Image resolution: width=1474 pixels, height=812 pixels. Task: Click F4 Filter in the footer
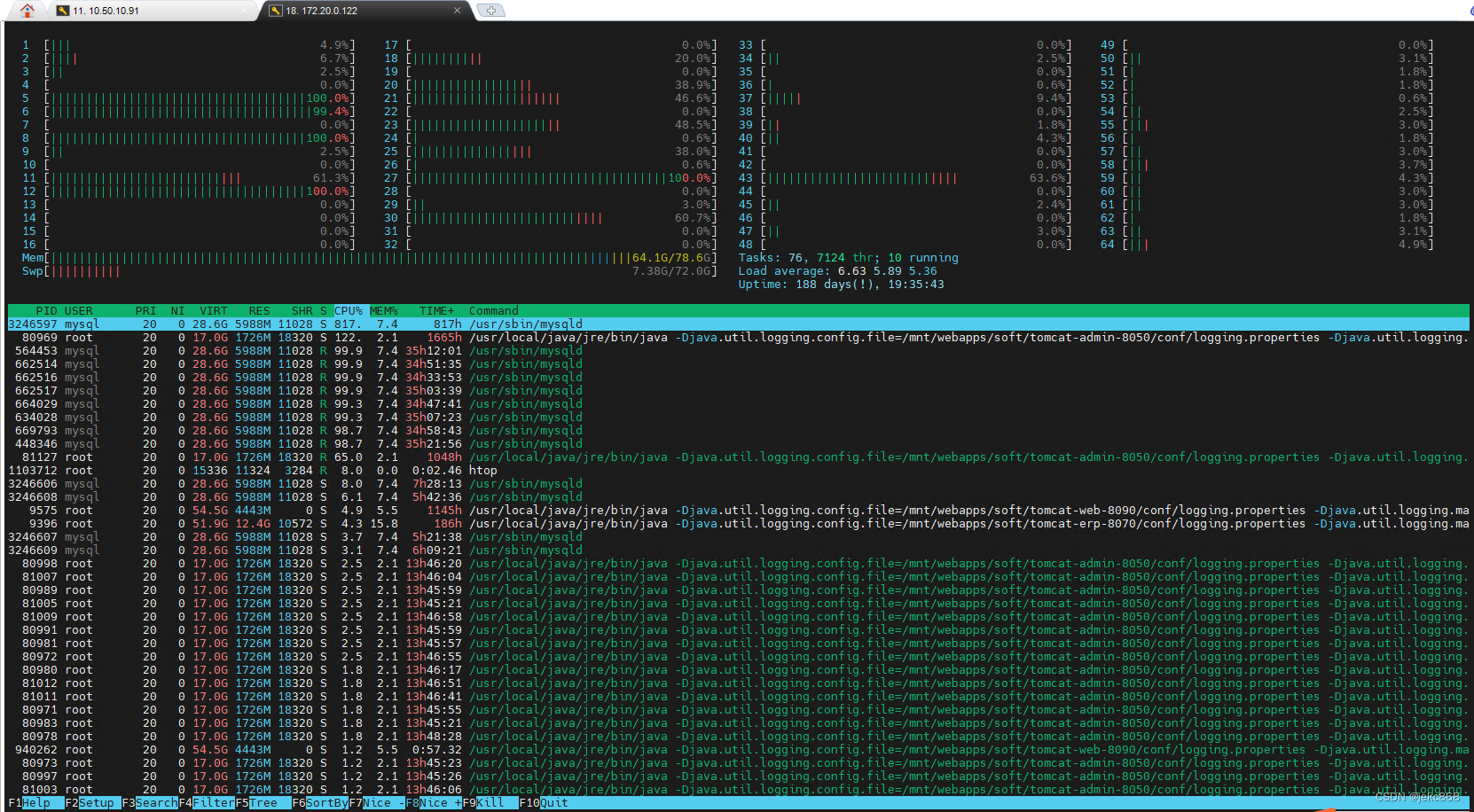click(207, 803)
